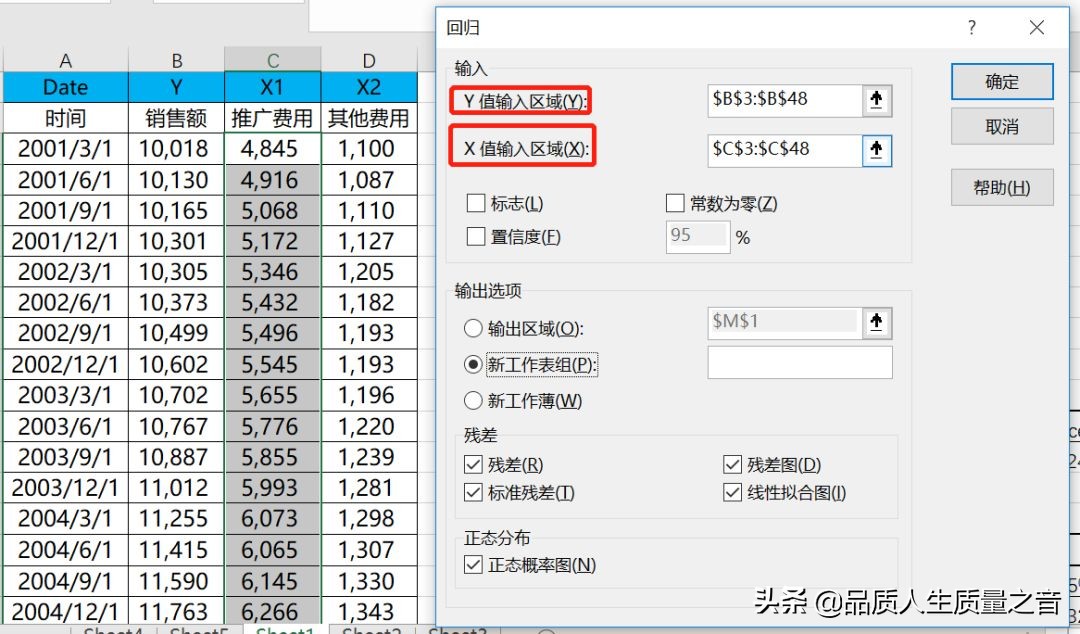Disable the 残差图(D) residual plots checkbox
Viewport: 1080px width, 634px height.
(733, 464)
